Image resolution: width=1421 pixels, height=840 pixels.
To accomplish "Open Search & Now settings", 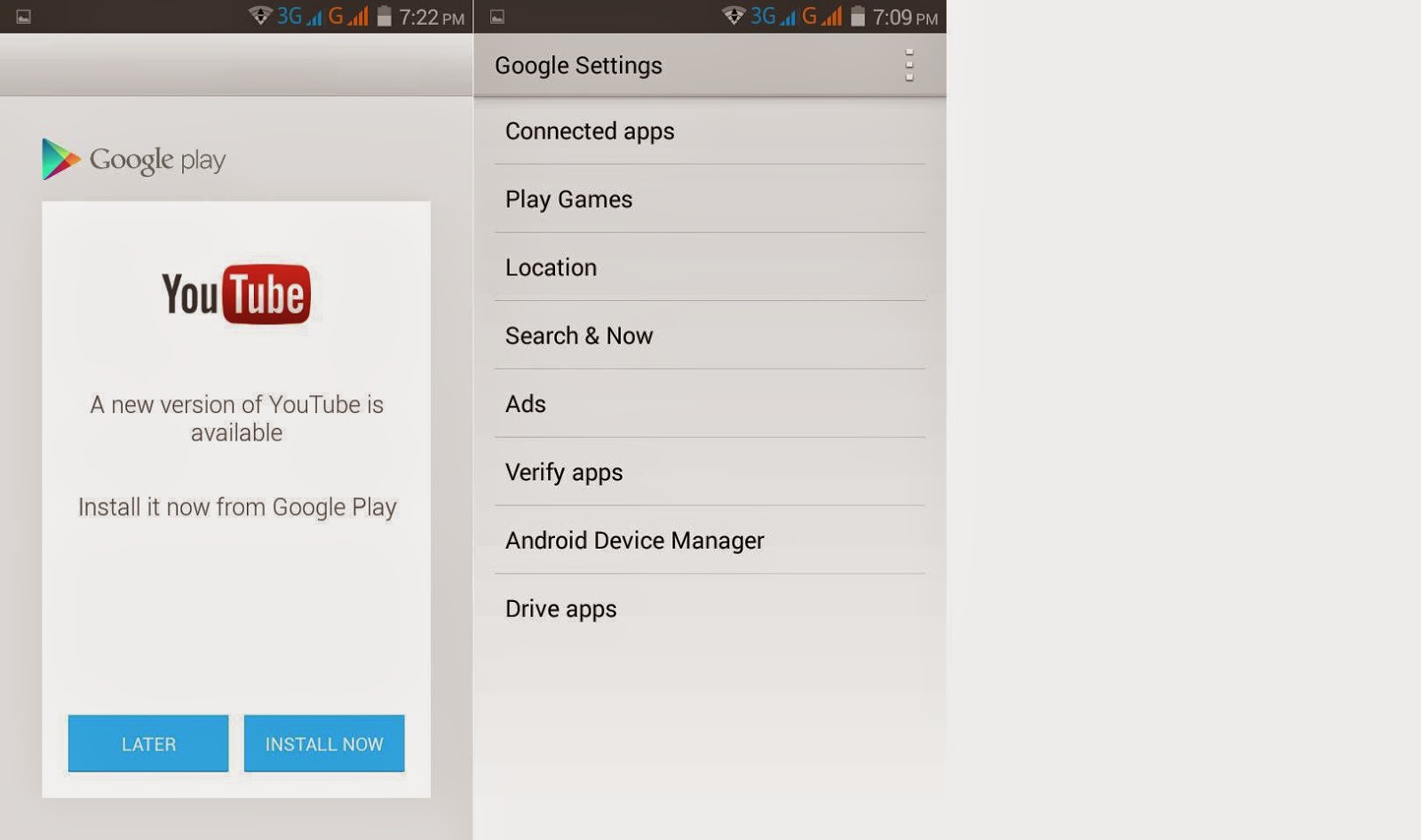I will click(710, 336).
